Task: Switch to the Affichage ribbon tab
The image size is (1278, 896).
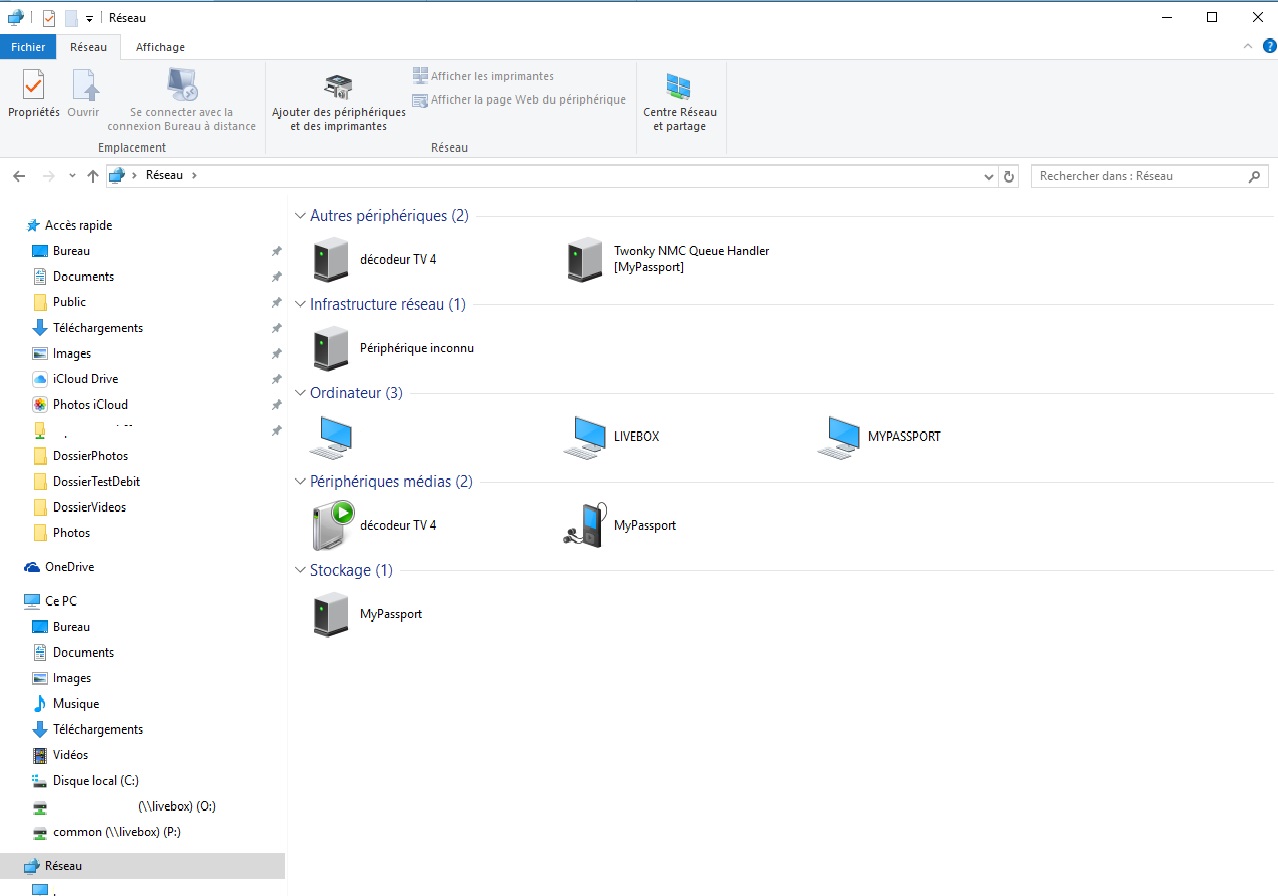Action: (160, 47)
